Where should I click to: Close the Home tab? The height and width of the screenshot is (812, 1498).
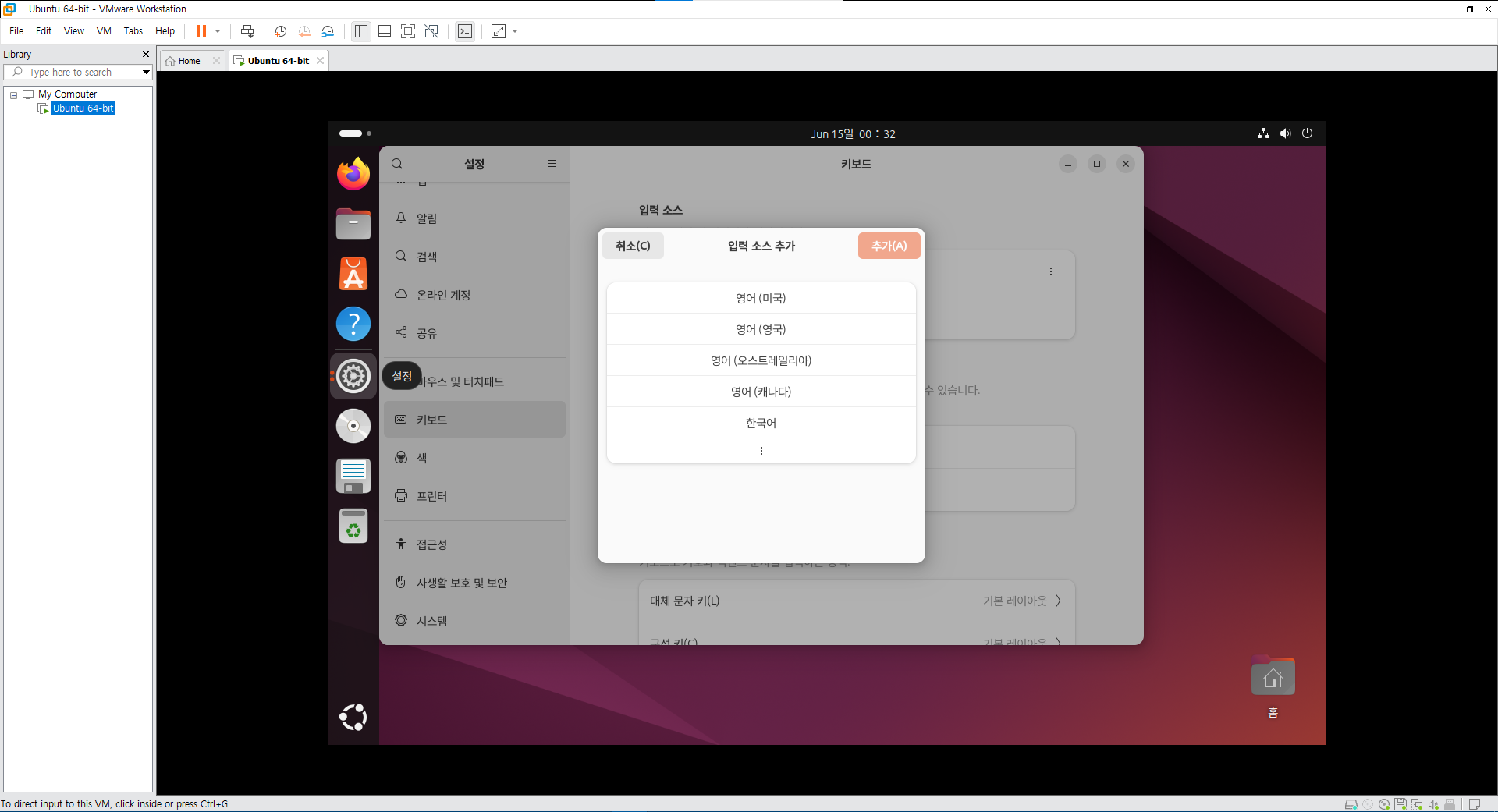point(216,61)
